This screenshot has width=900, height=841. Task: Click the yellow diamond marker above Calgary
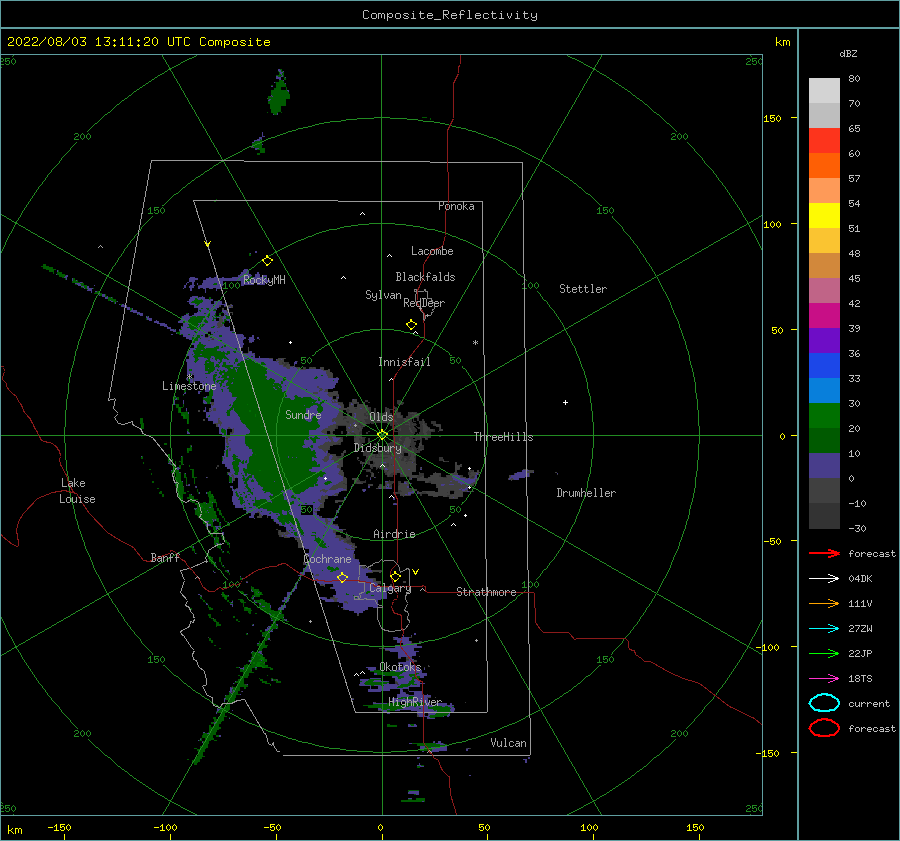(395, 576)
